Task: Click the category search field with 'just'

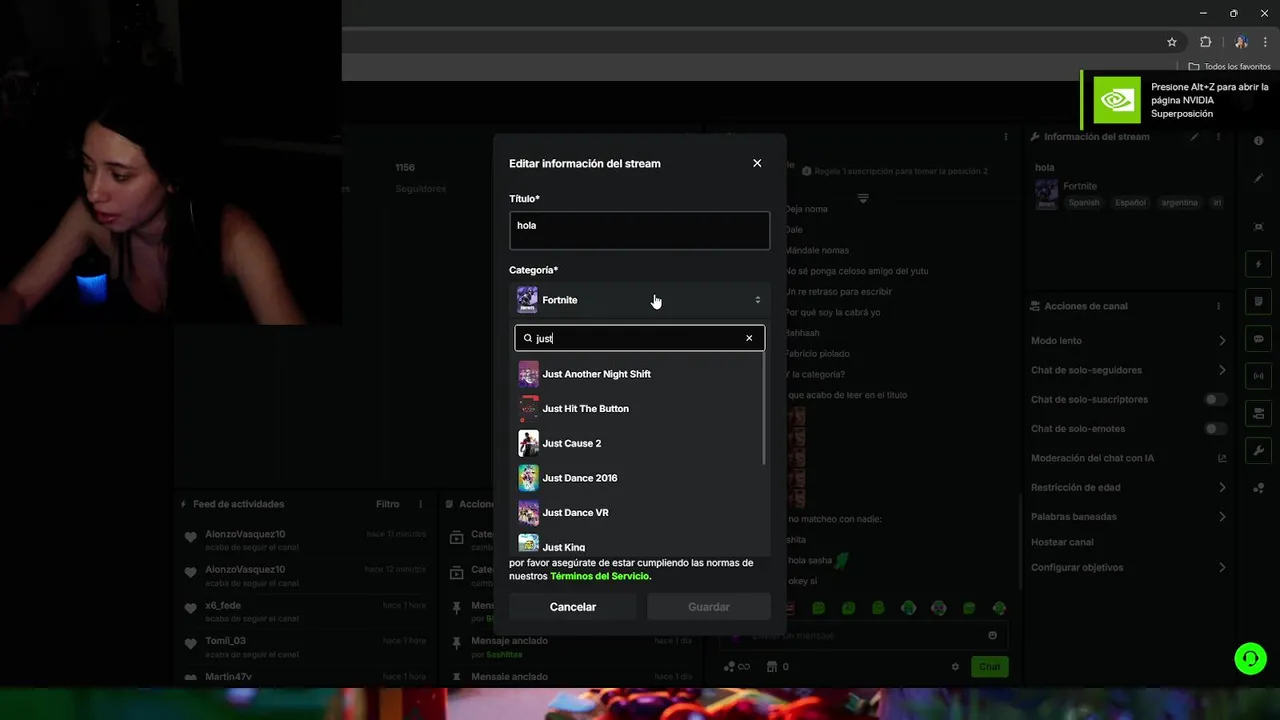Action: click(640, 338)
